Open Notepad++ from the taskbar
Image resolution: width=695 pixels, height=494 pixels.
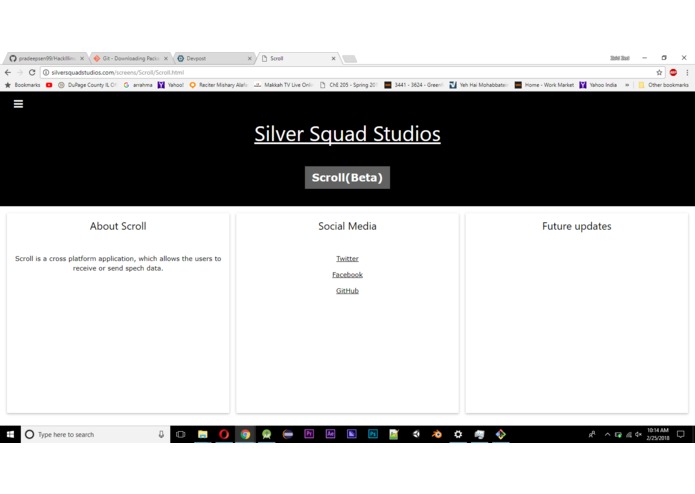[394, 435]
